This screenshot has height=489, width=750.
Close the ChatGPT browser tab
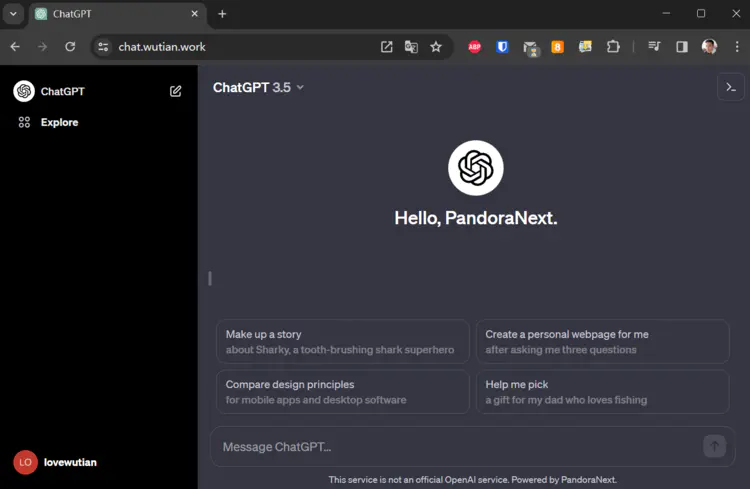[x=195, y=14]
